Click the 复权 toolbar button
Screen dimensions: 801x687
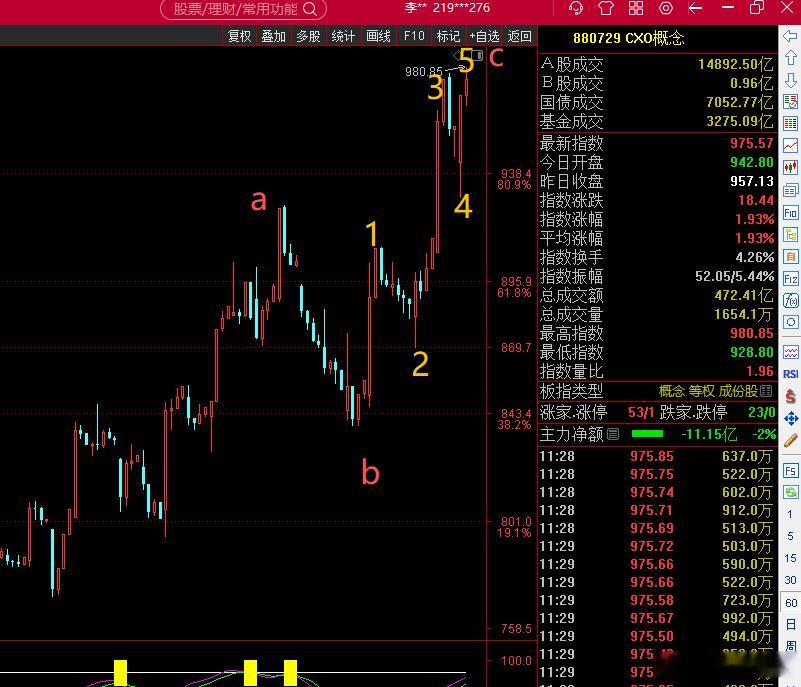[239, 36]
